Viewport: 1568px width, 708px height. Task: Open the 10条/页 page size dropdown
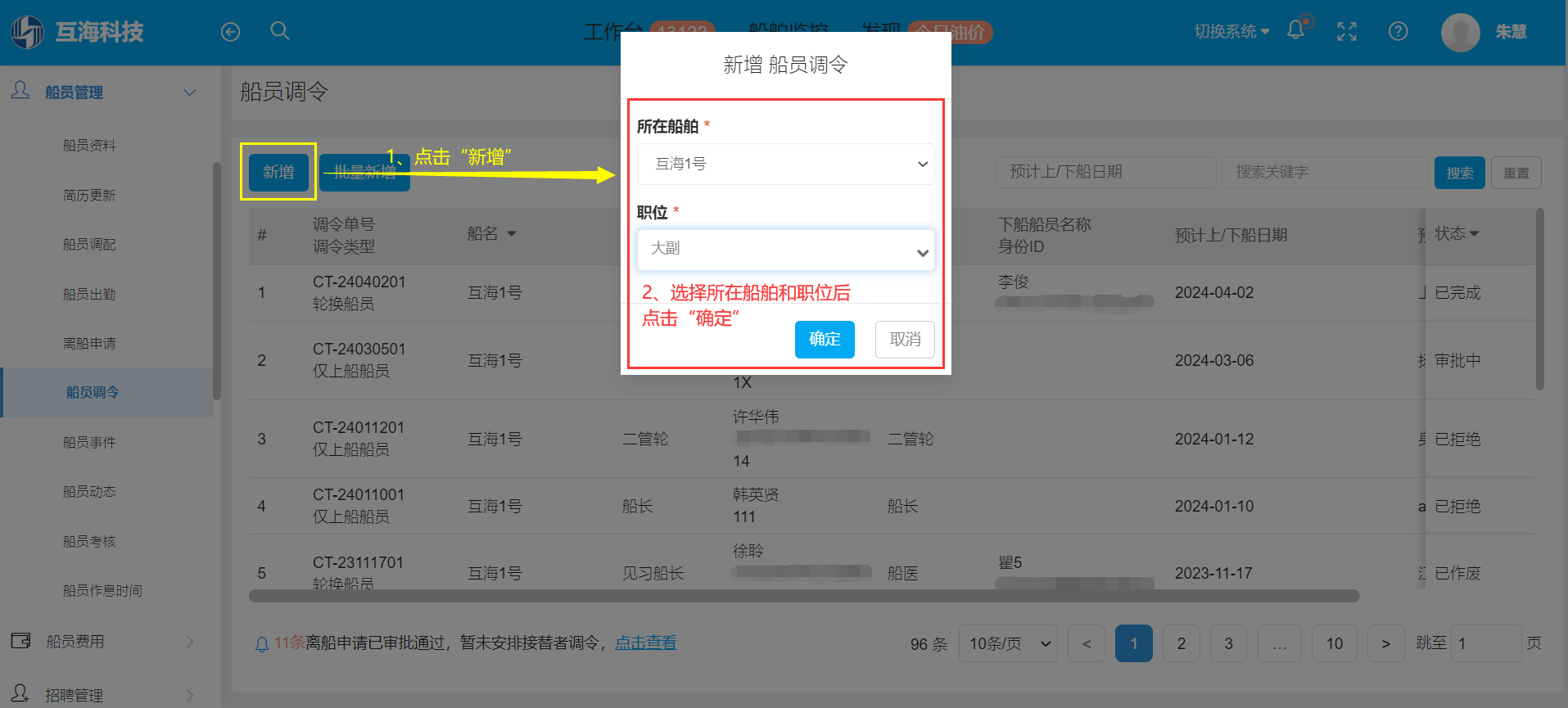[x=1008, y=643]
